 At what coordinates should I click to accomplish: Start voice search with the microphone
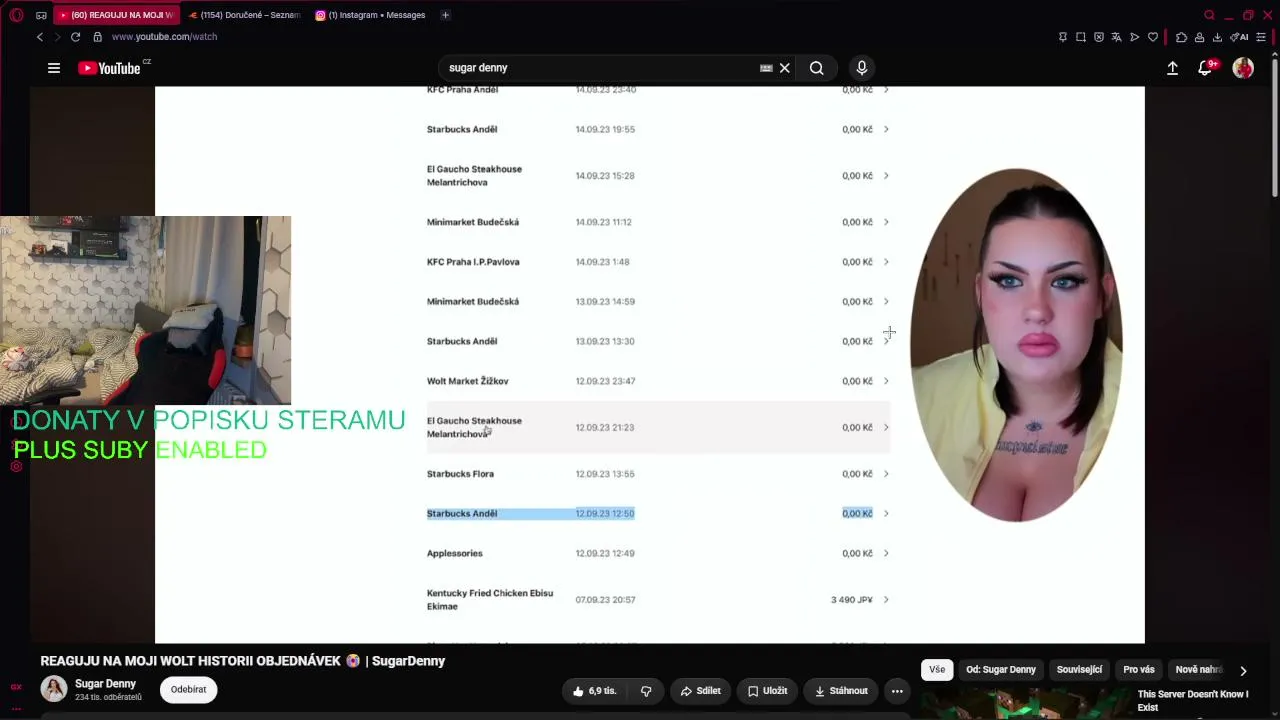[x=862, y=68]
